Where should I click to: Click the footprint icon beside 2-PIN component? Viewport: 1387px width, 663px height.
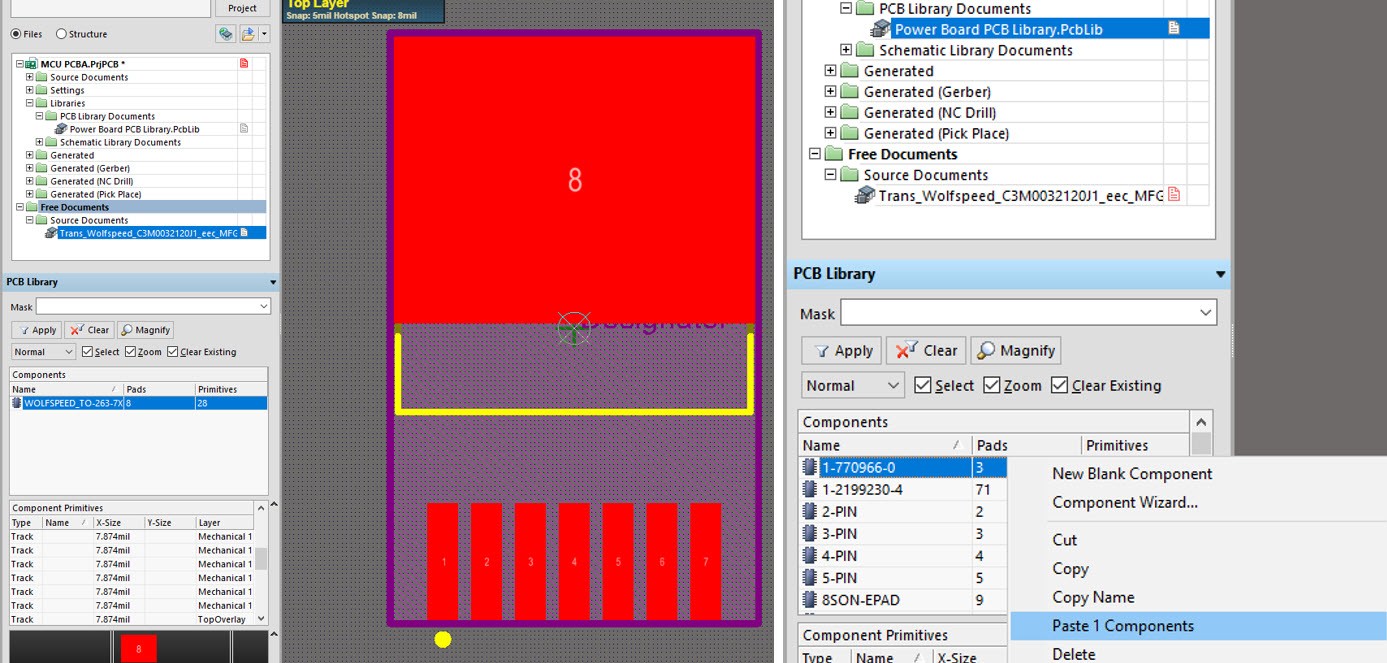point(810,511)
